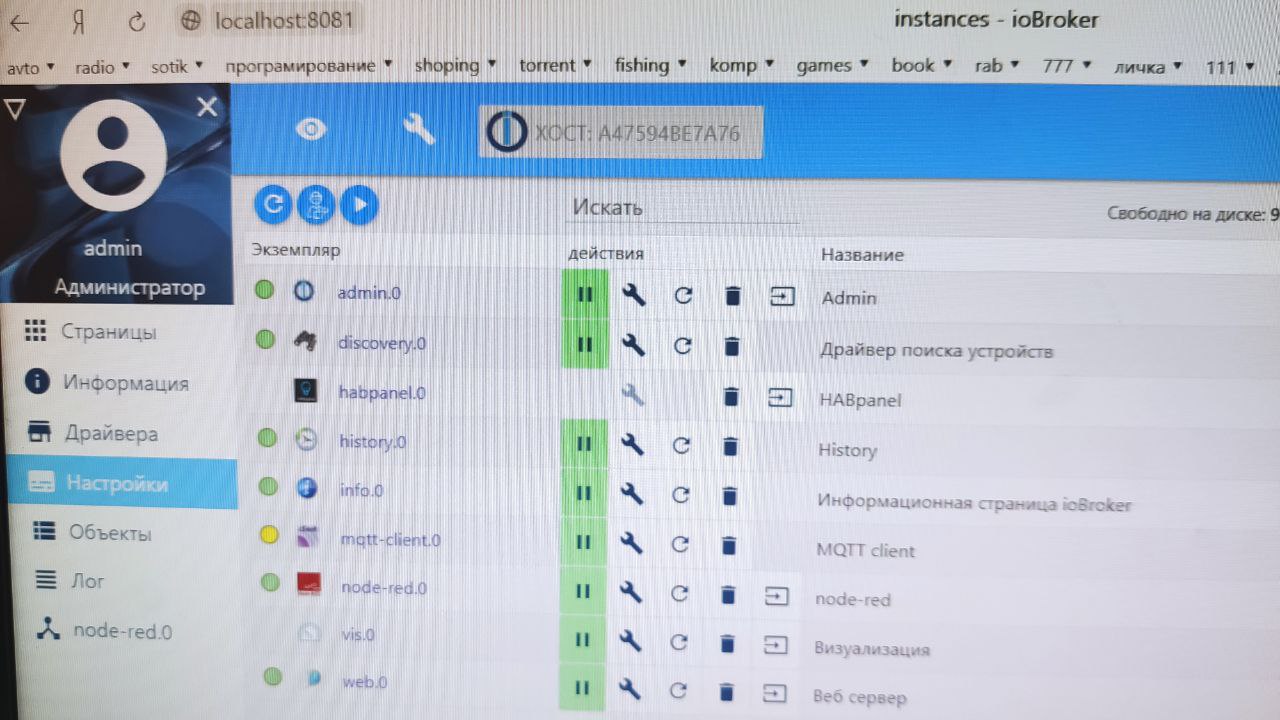This screenshot has width=1280, height=720.
Task: Open the vis web link icon
Action: coord(775,645)
